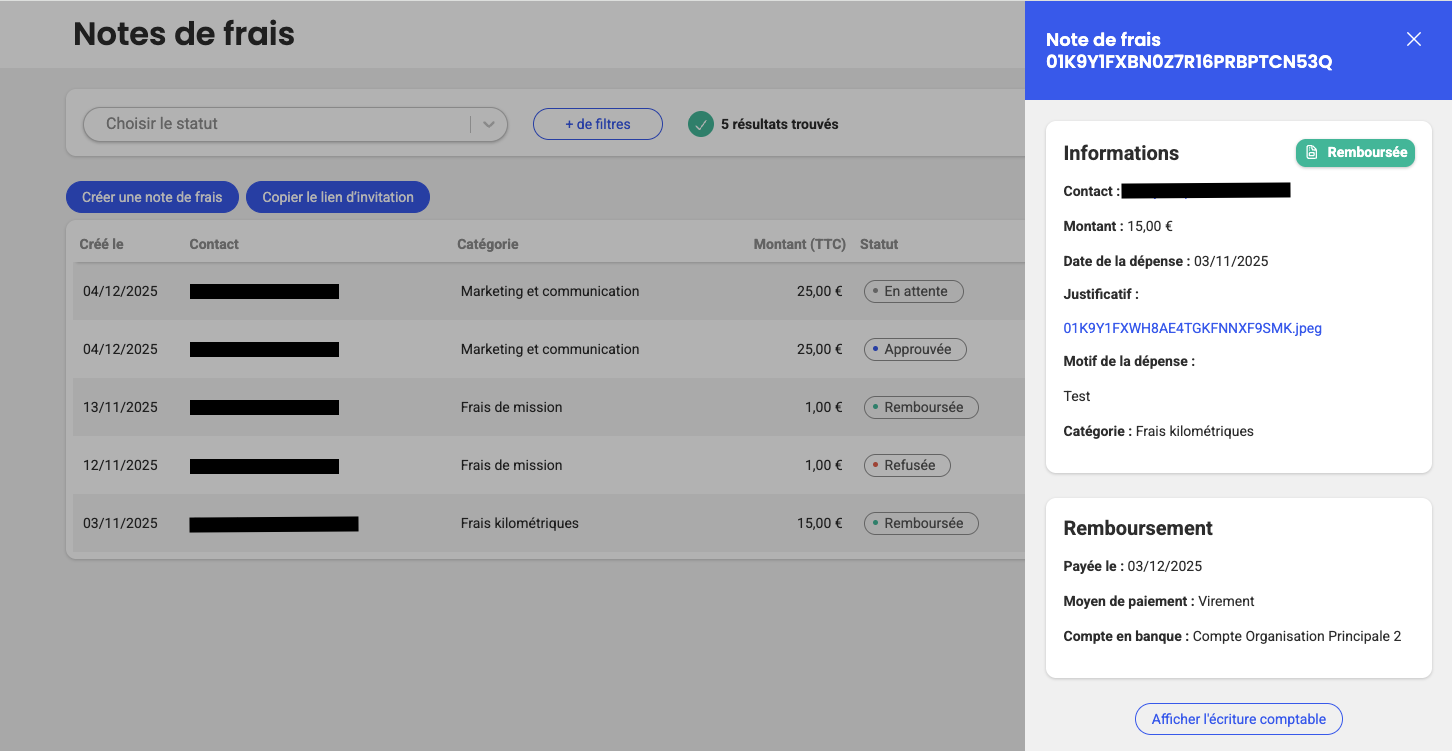
Task: Open the + de filtres button
Action: (597, 124)
